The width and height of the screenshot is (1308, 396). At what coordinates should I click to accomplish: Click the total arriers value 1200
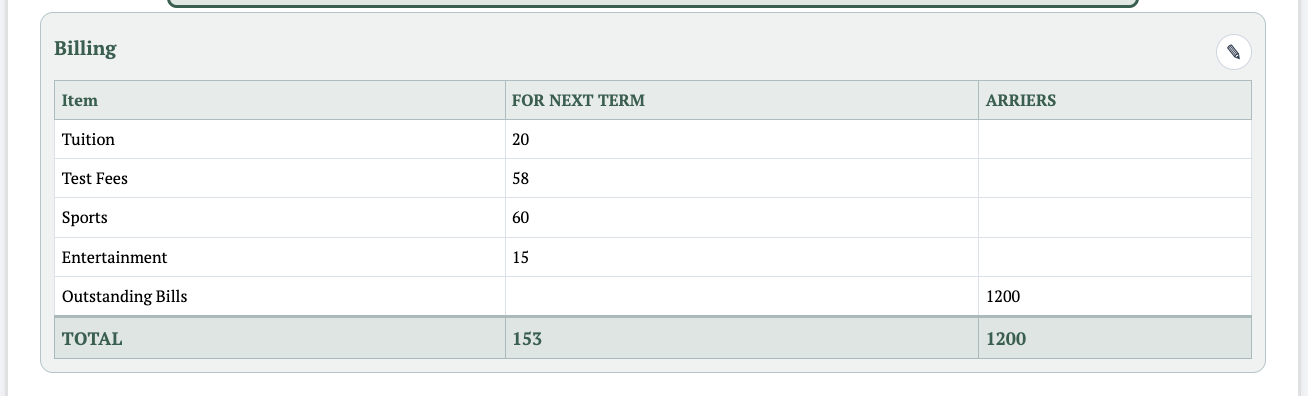tap(1006, 339)
